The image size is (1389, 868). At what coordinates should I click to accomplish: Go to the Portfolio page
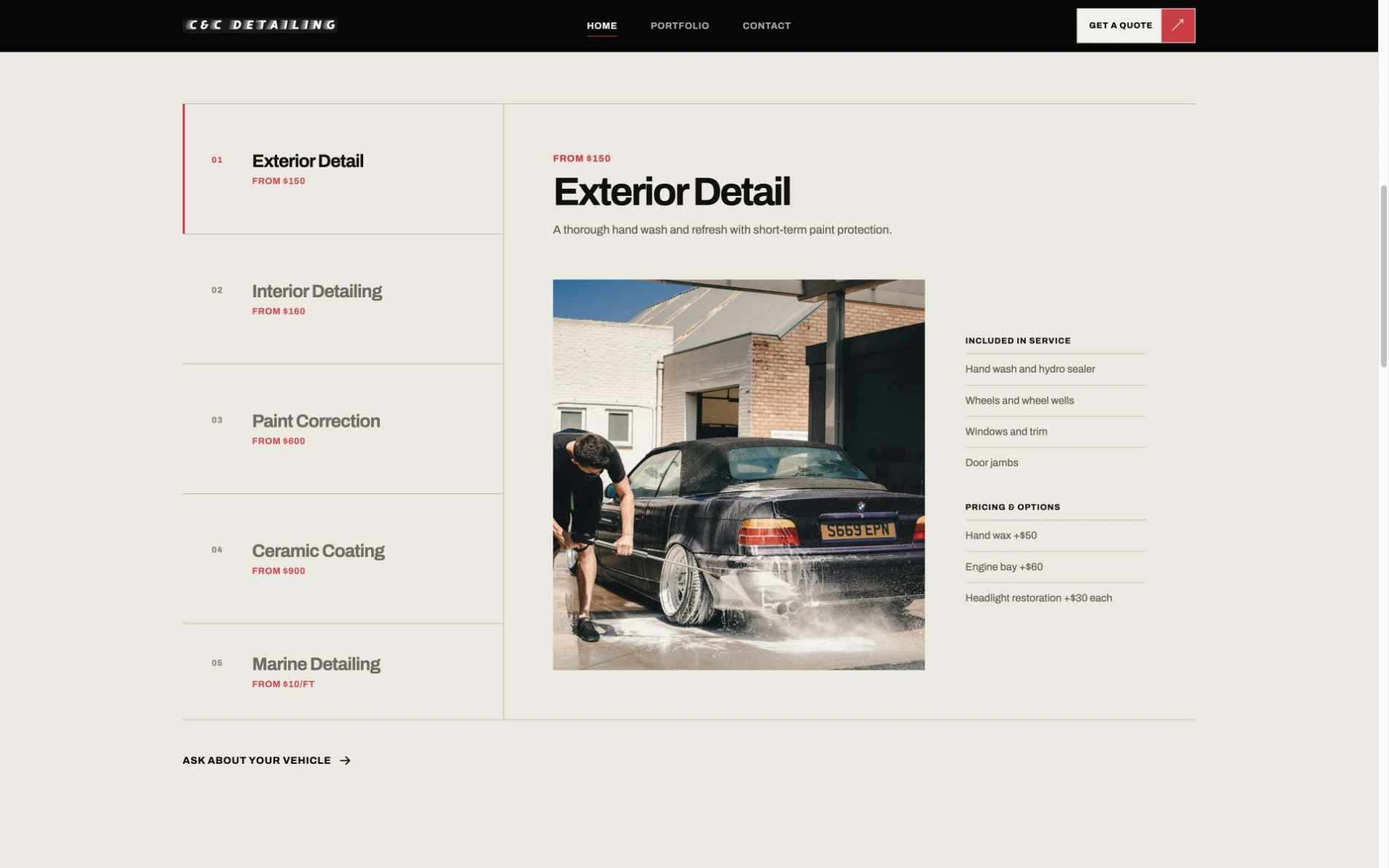(x=680, y=26)
